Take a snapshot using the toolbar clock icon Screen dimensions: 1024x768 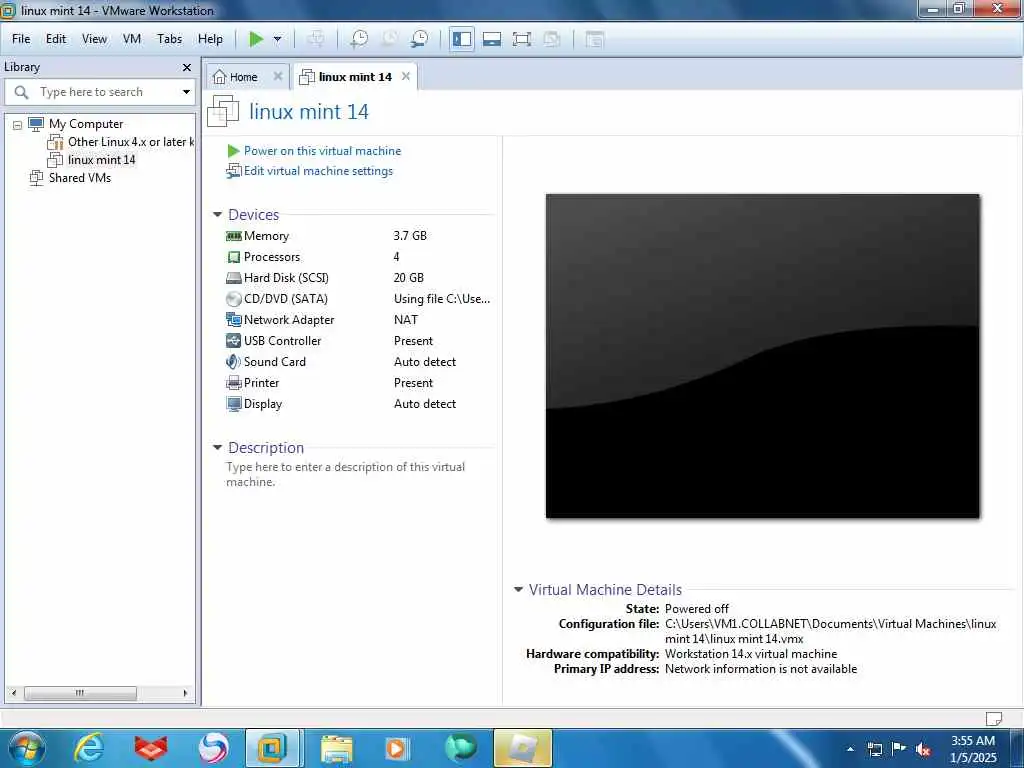359,39
